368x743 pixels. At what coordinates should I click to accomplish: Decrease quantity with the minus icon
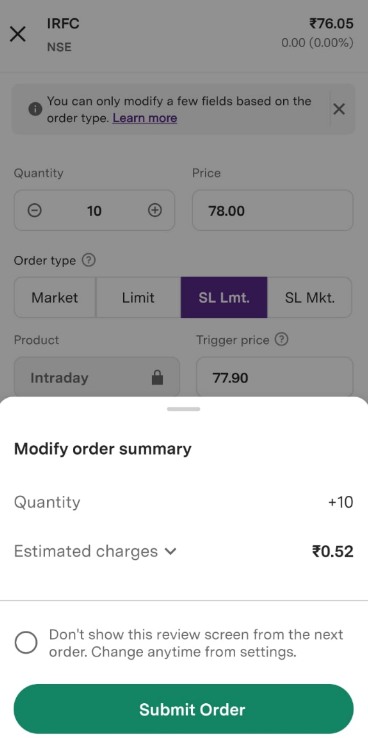[35, 210]
